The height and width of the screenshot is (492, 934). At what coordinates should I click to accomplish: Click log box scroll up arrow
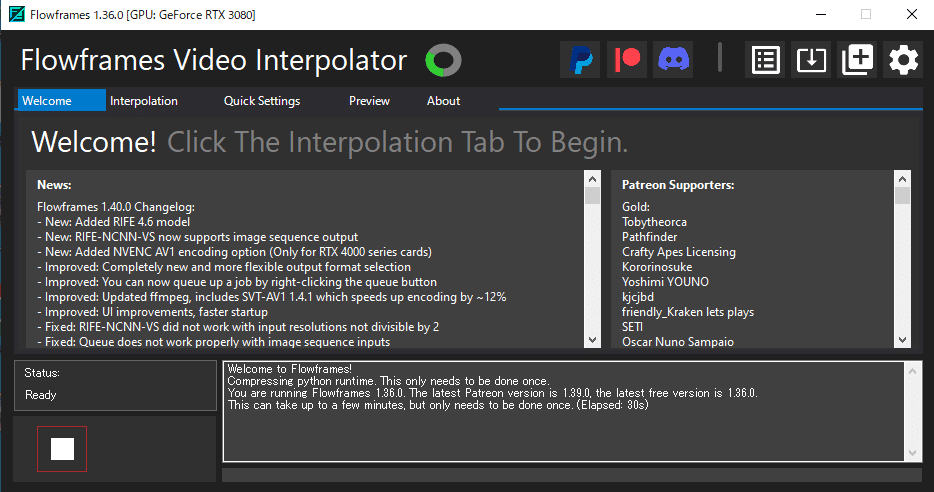[x=912, y=371]
